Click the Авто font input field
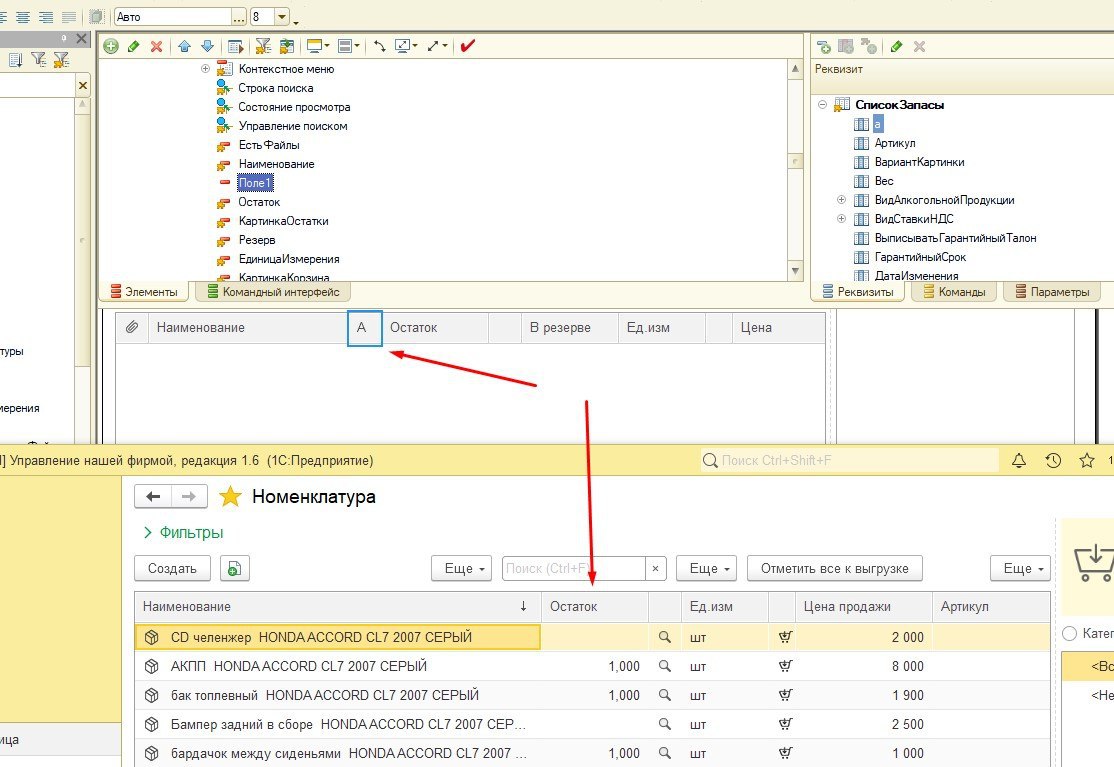 (173, 16)
